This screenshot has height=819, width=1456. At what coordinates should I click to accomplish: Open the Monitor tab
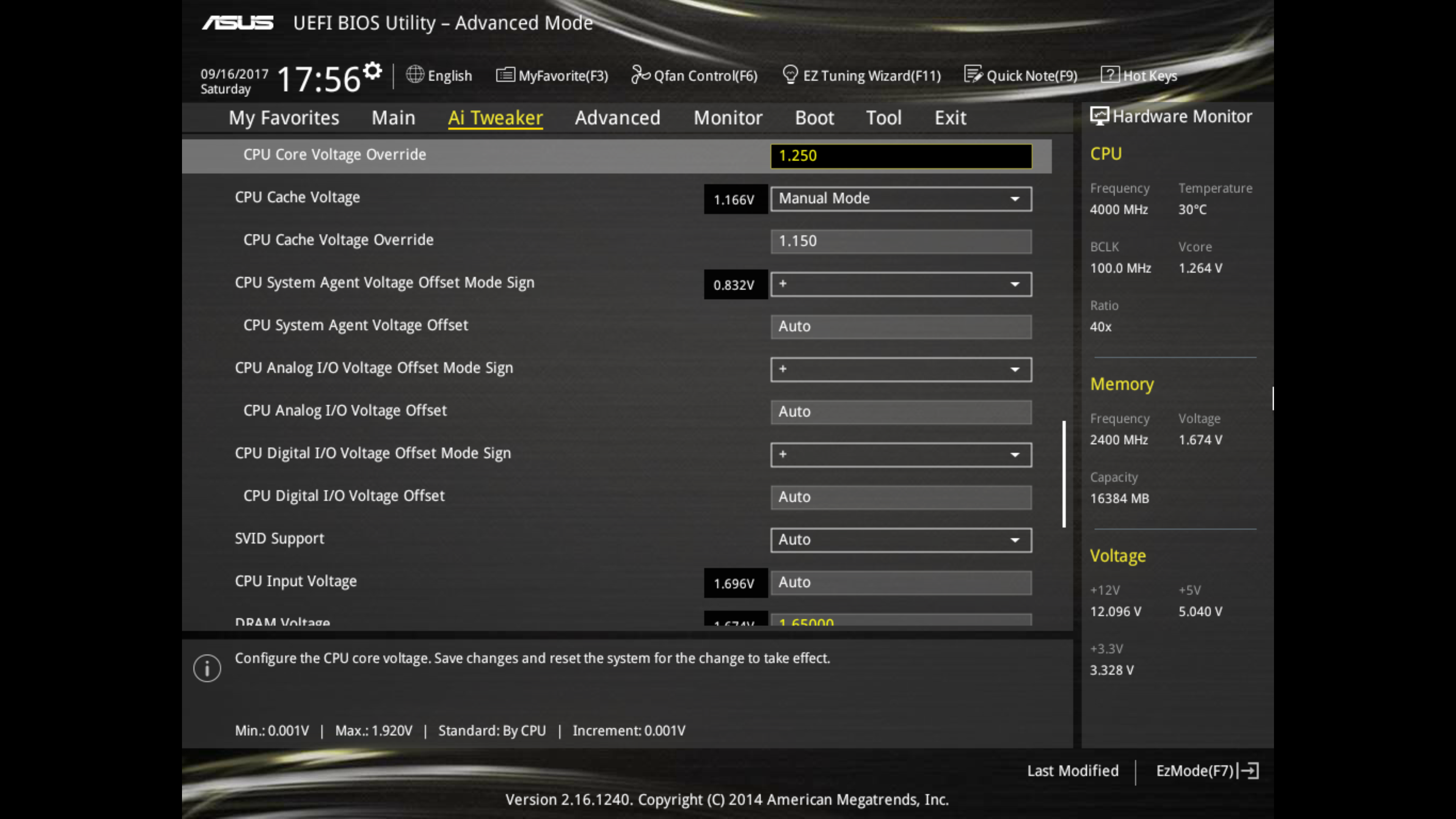(728, 118)
